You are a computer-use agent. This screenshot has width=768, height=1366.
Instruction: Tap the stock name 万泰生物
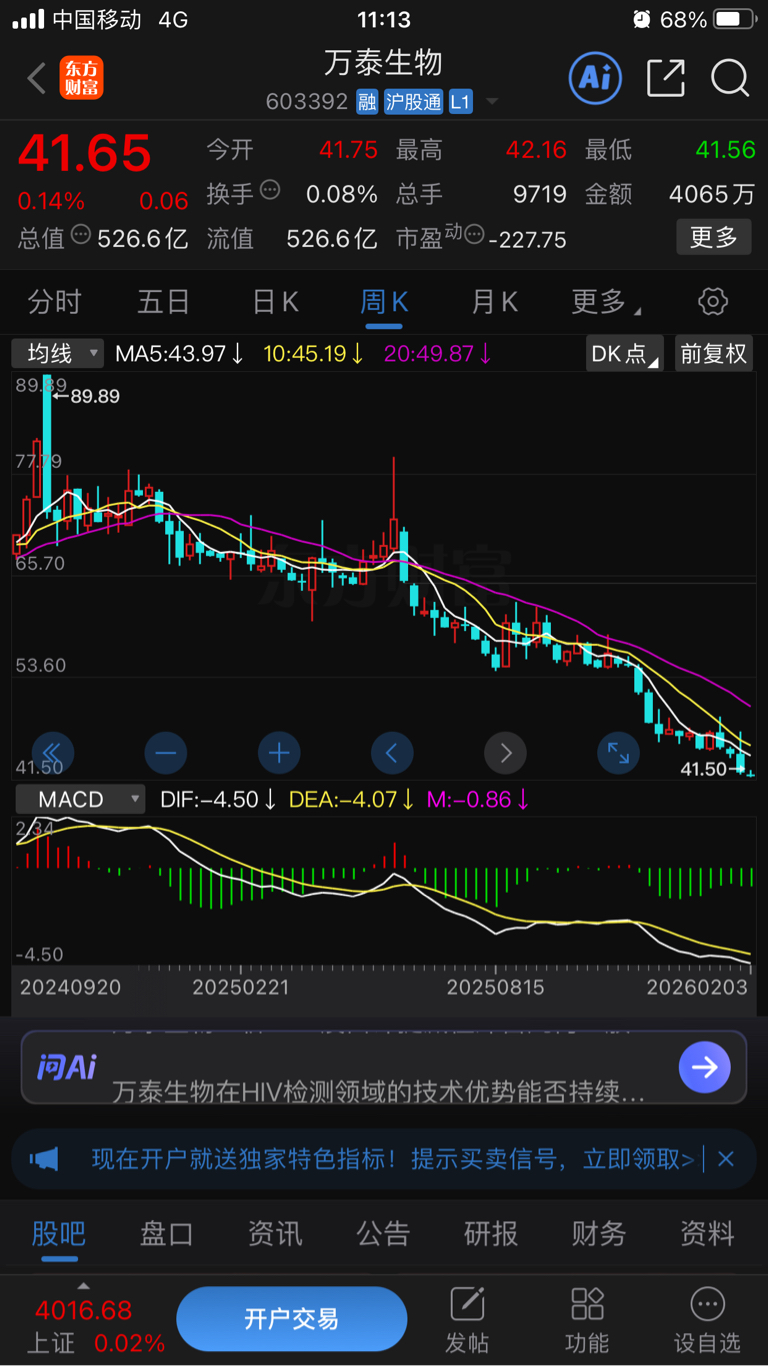point(383,62)
